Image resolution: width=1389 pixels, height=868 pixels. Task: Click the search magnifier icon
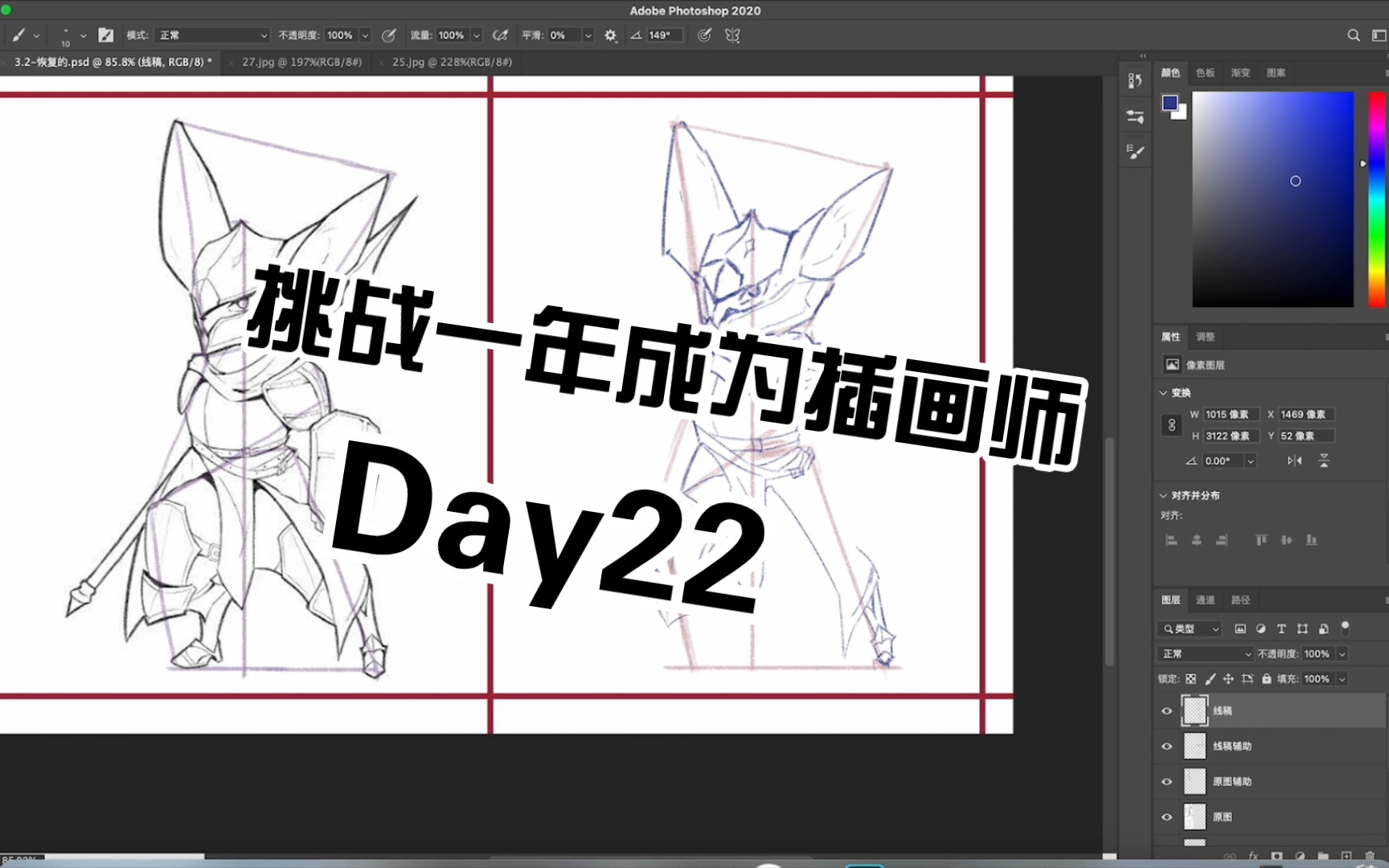(x=1354, y=35)
